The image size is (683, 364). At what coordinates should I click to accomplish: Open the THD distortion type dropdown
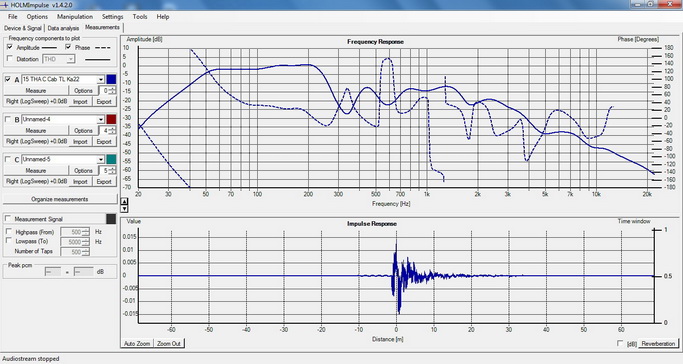click(x=71, y=59)
